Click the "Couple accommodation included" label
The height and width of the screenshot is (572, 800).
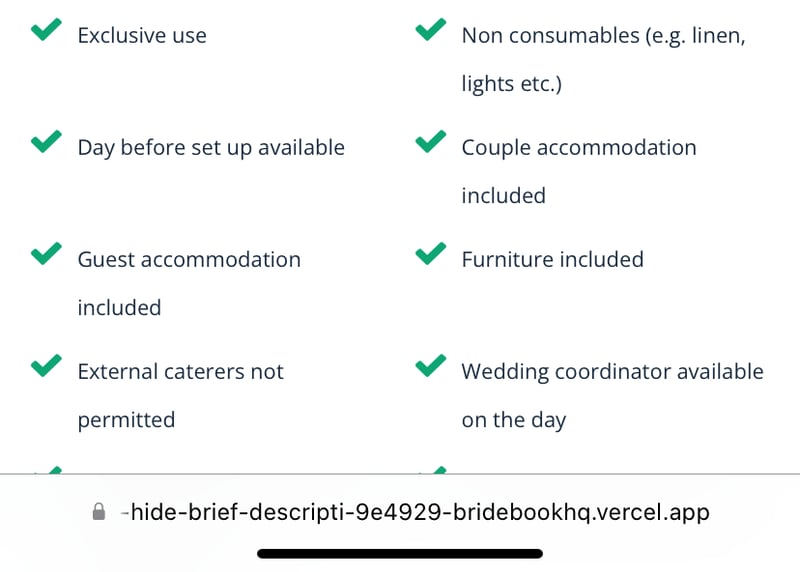pyautogui.click(x=578, y=171)
